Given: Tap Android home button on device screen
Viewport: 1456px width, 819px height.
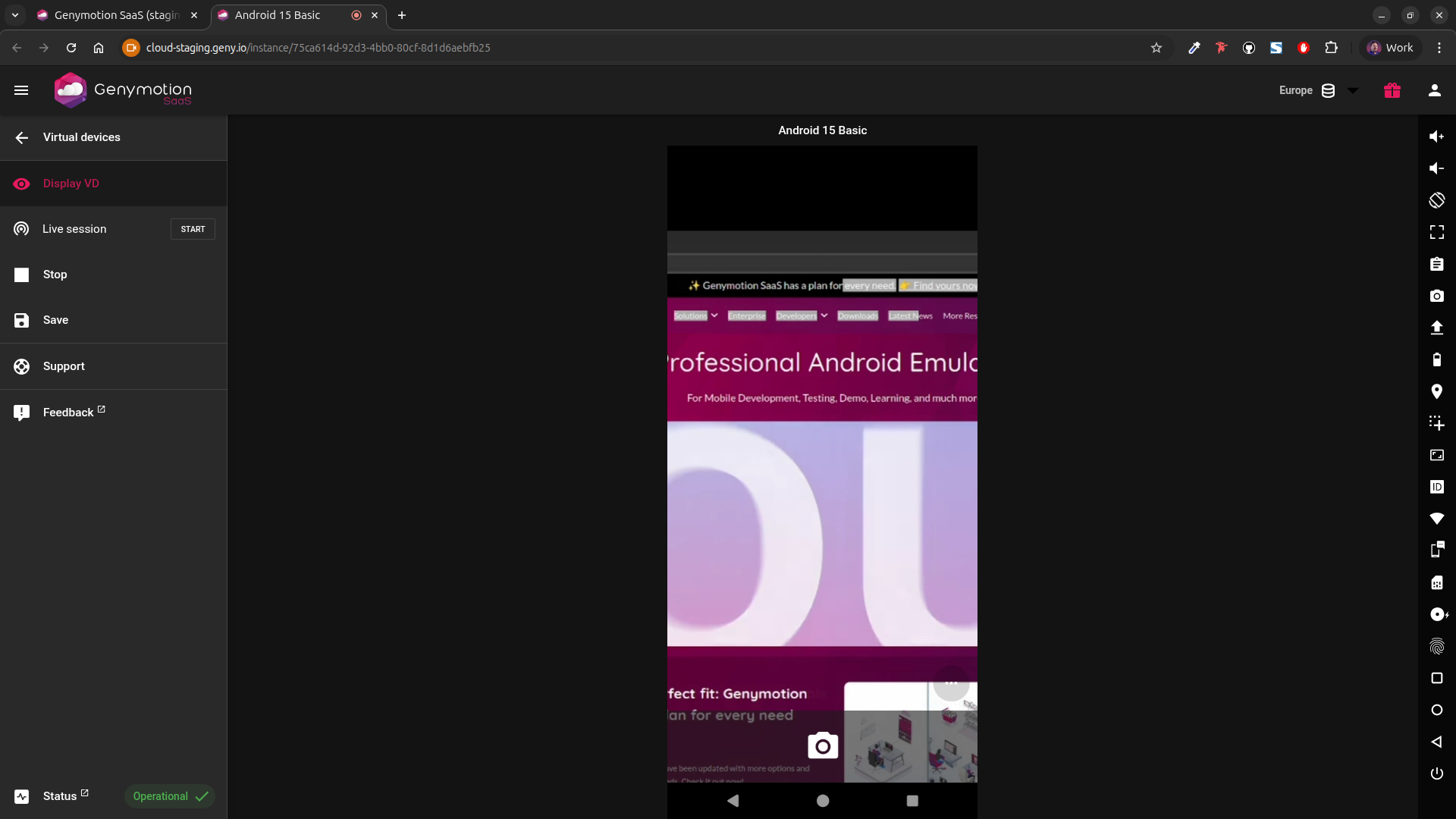Looking at the screenshot, I should [823, 801].
